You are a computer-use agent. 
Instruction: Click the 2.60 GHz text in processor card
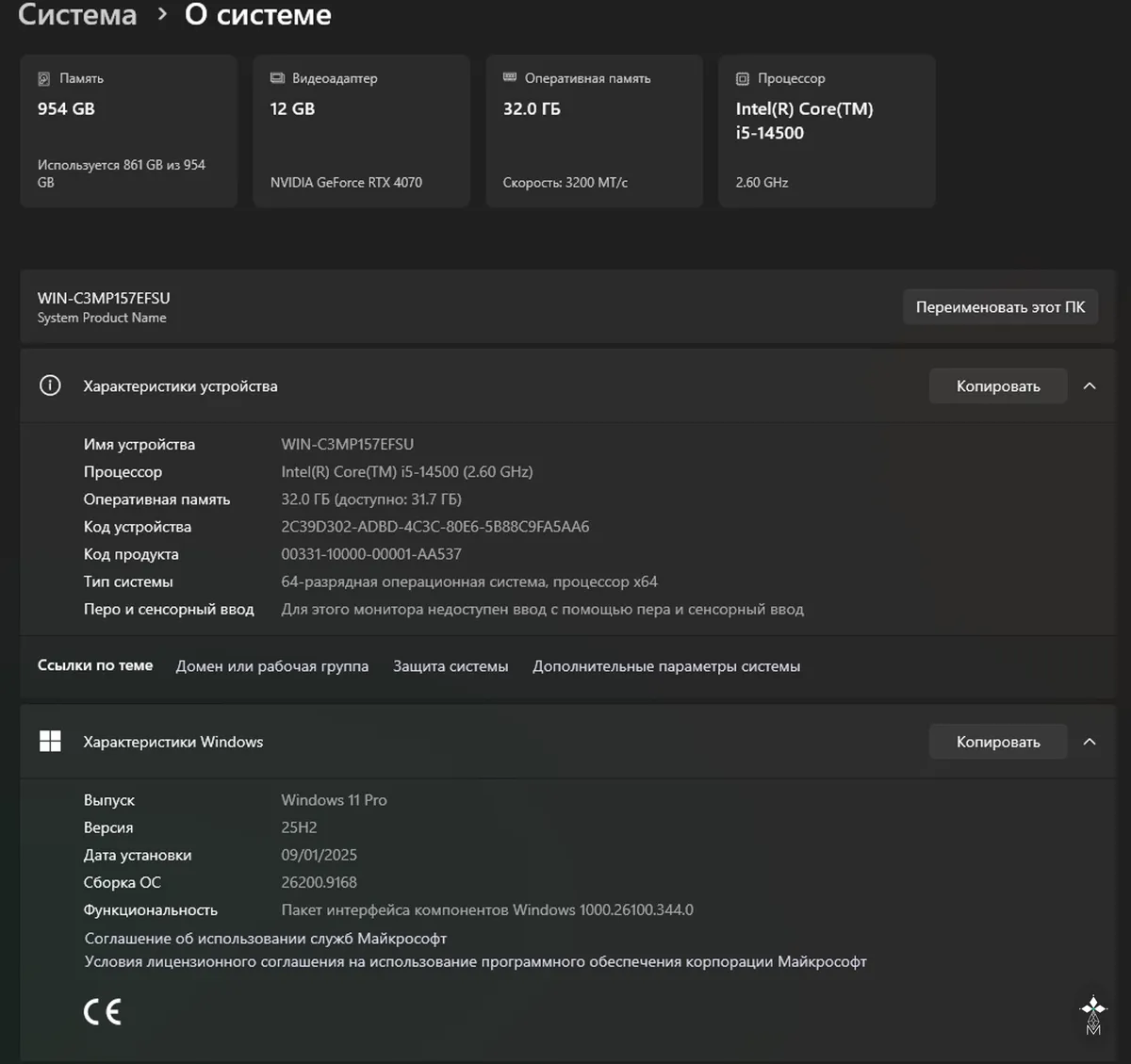coord(762,183)
